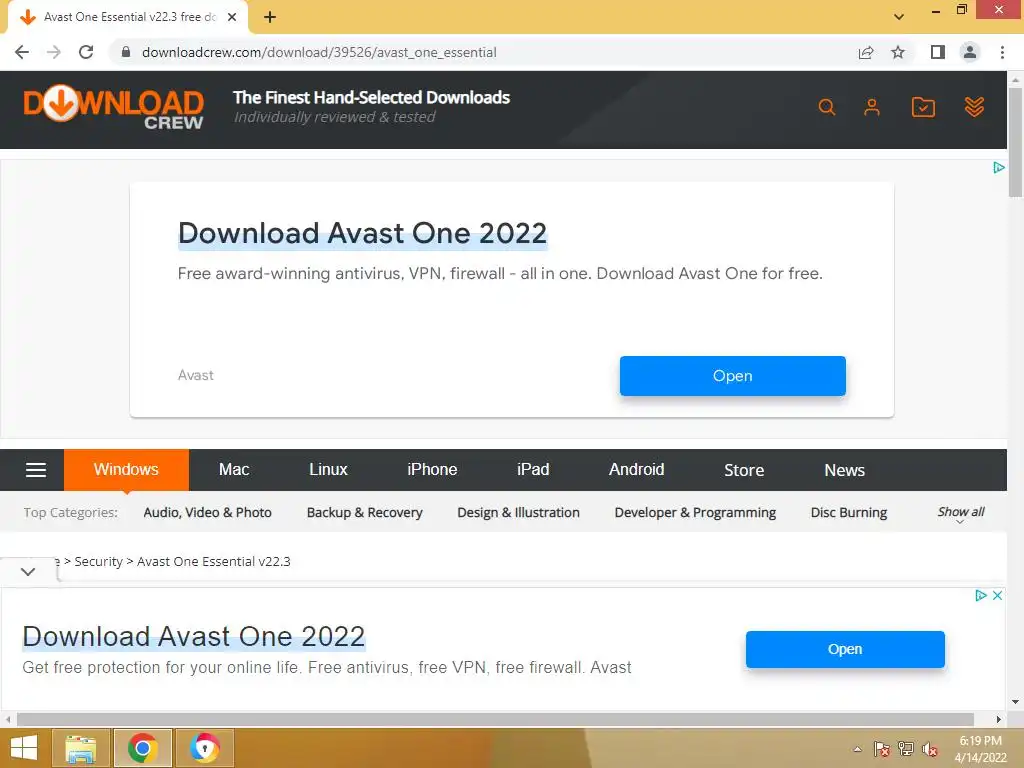Open the tab search dropdown arrow
This screenshot has width=1024, height=768.
899,17
